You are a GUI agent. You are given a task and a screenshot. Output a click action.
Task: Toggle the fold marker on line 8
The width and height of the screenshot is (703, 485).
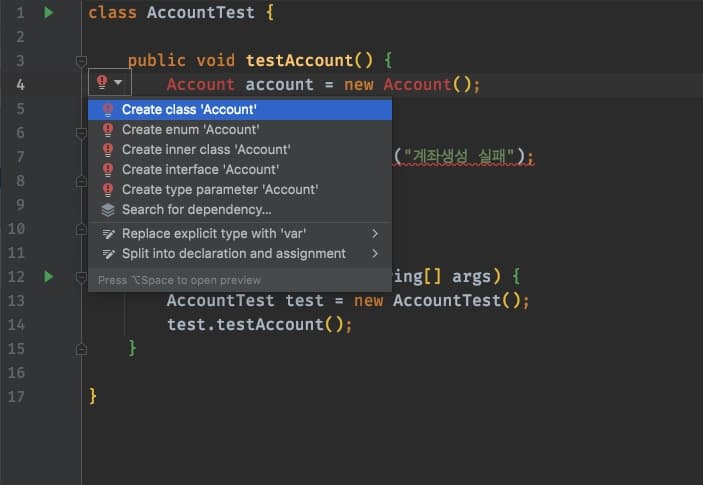point(81,181)
